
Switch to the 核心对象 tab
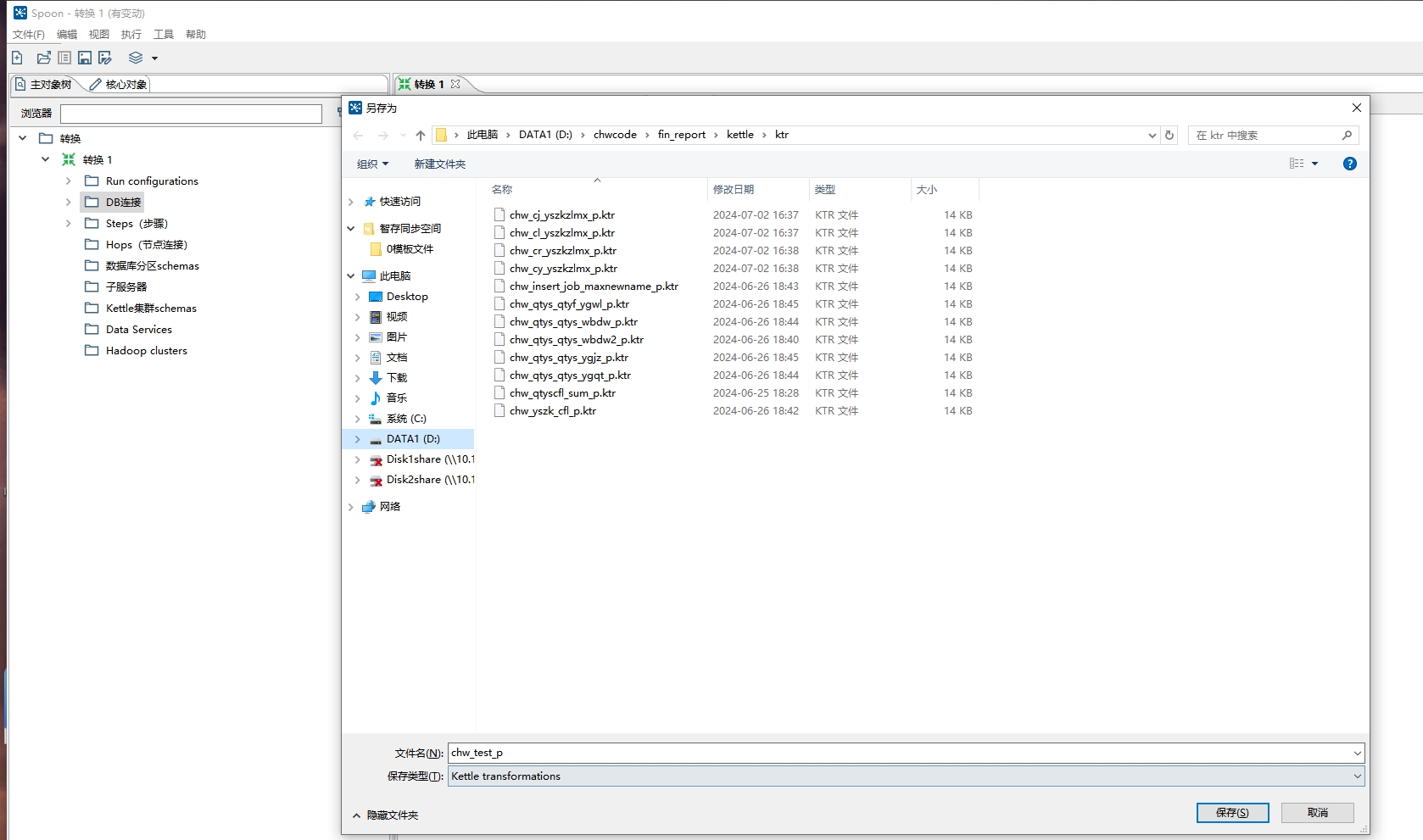pos(119,85)
